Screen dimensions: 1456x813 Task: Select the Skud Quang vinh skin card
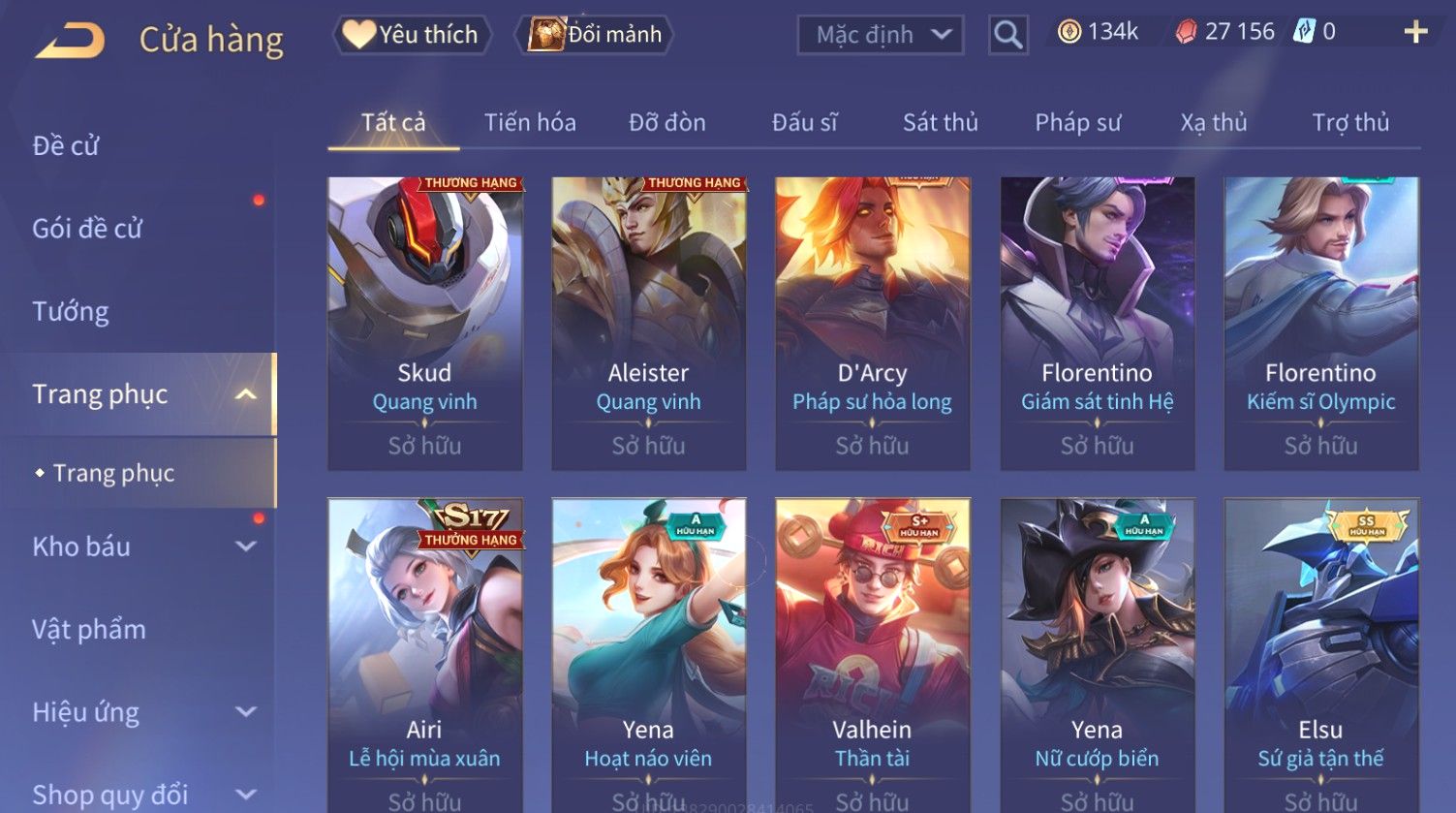pyautogui.click(x=424, y=324)
